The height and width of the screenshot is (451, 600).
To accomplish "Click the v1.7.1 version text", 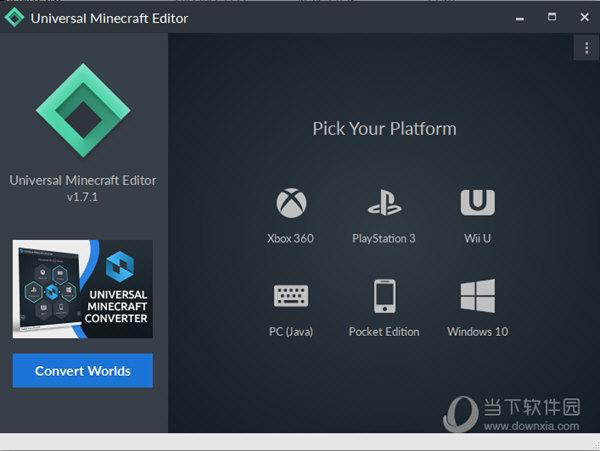I will [82, 197].
